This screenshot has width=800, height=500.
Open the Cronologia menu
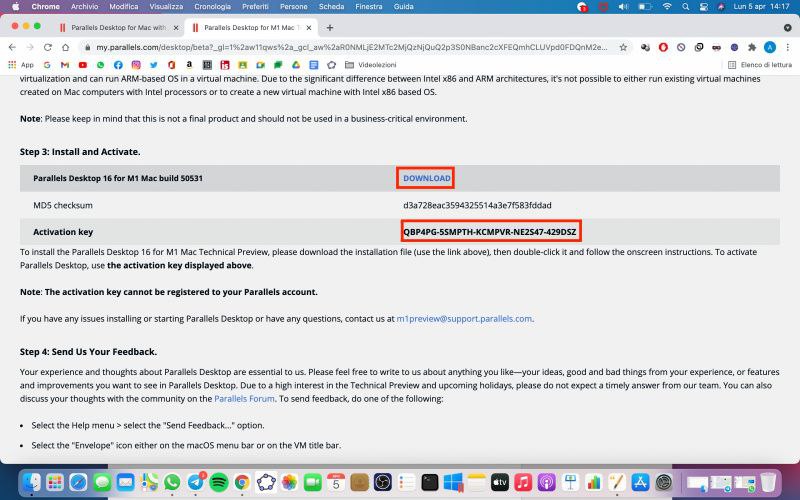click(211, 6)
